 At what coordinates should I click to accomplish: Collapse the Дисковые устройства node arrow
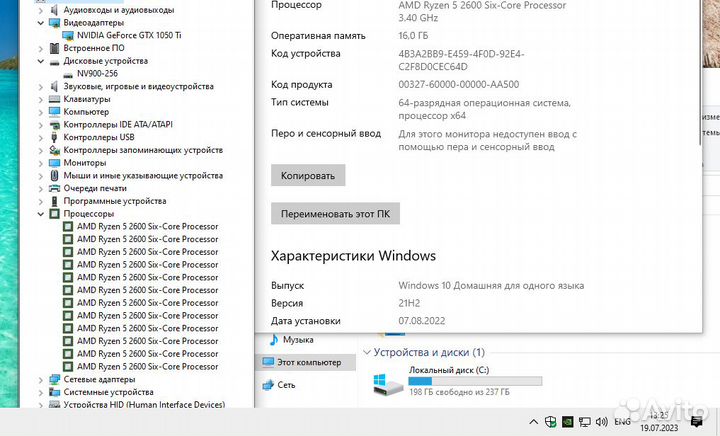40,61
